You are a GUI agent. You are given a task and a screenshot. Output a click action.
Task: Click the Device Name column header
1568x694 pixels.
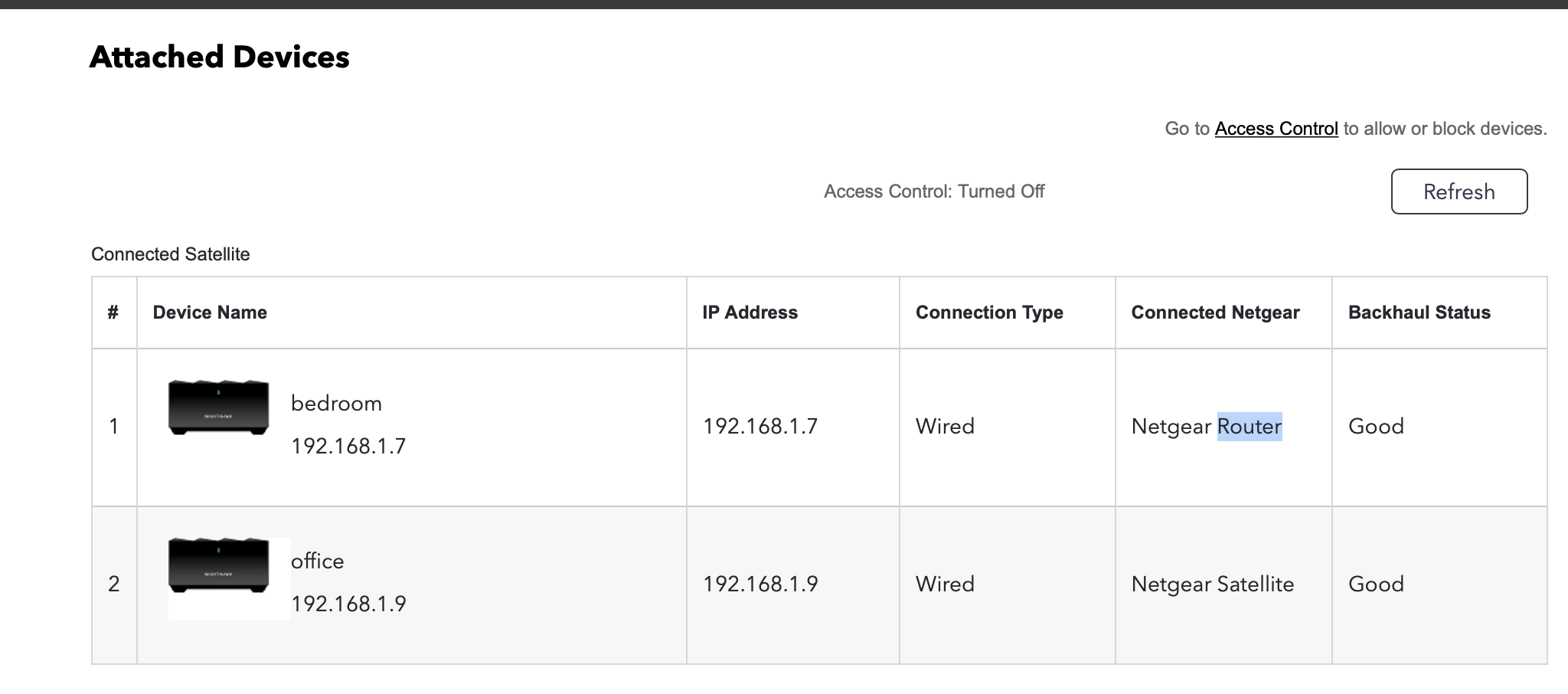click(210, 313)
